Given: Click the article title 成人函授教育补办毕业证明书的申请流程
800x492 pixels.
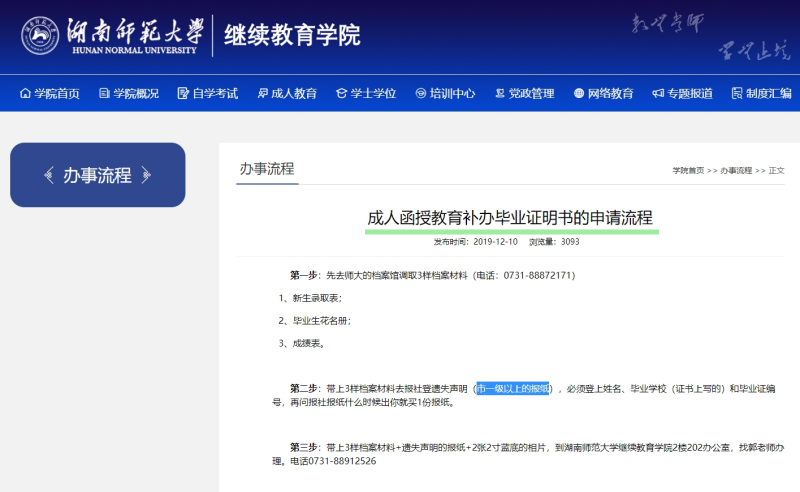Looking at the screenshot, I should [x=510, y=218].
